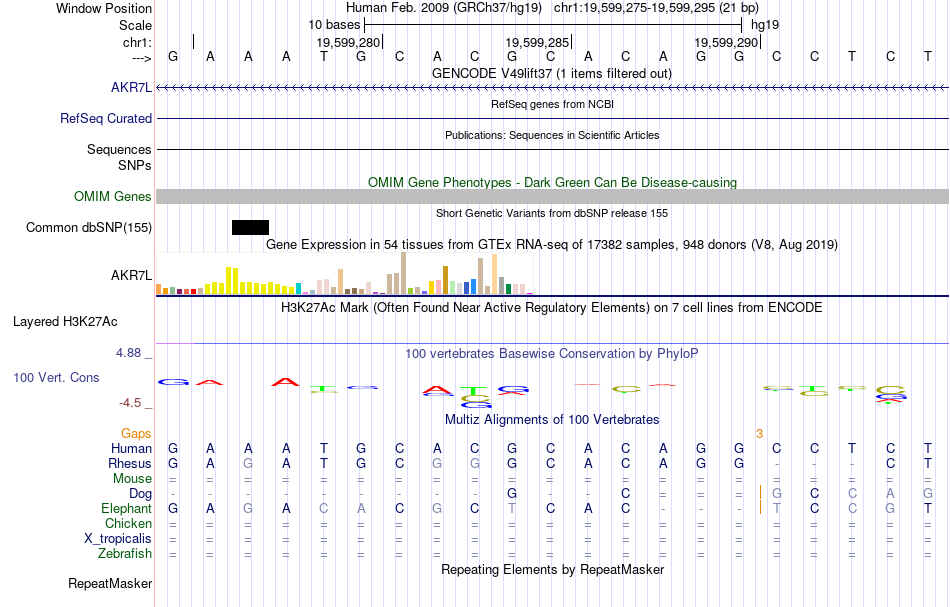Click the first blue G conservation logo
Image resolution: width=950 pixels, height=607 pixels.
tap(173, 382)
